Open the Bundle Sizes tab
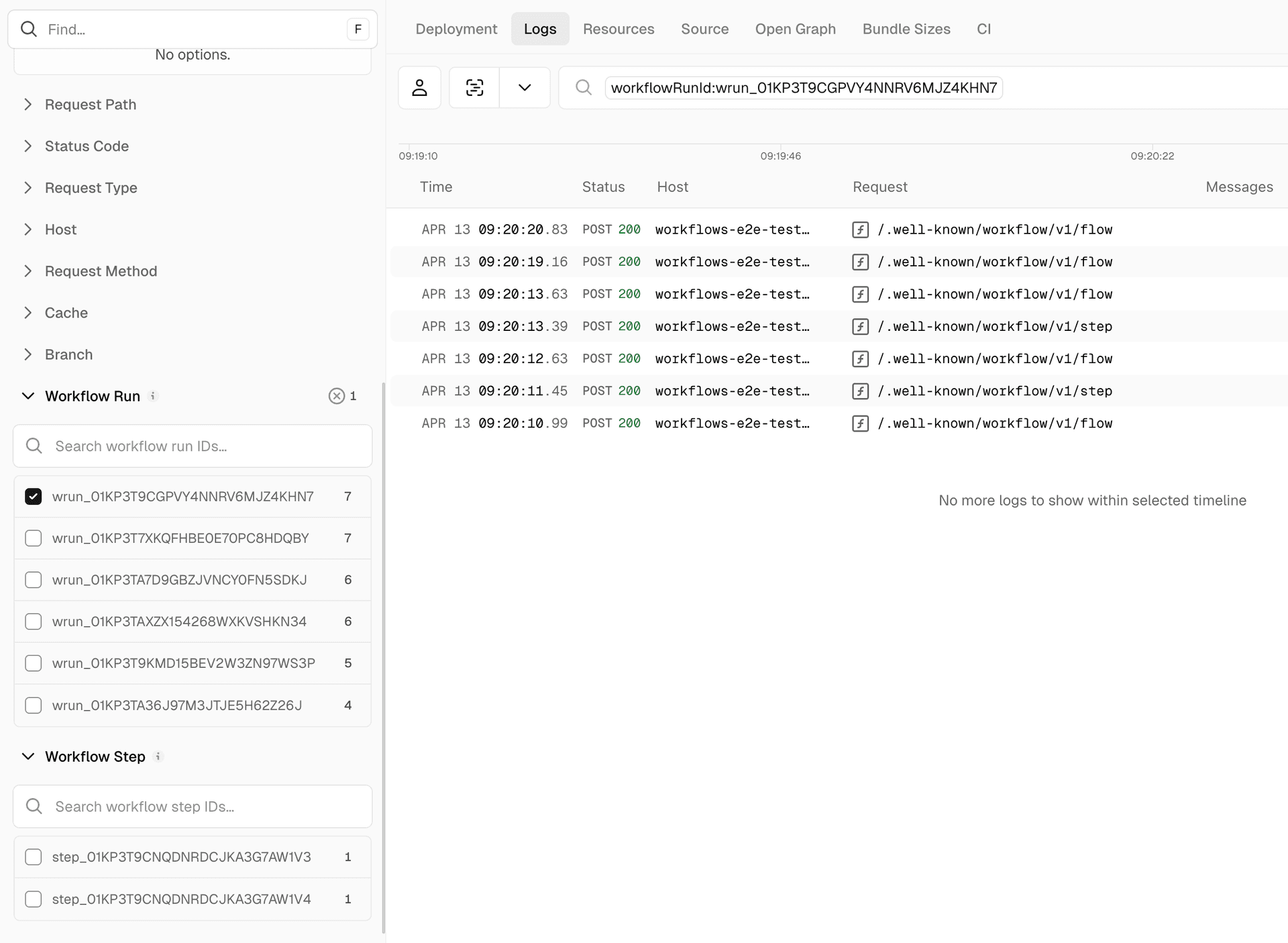Screen dimensions: 1288x943 906,29
